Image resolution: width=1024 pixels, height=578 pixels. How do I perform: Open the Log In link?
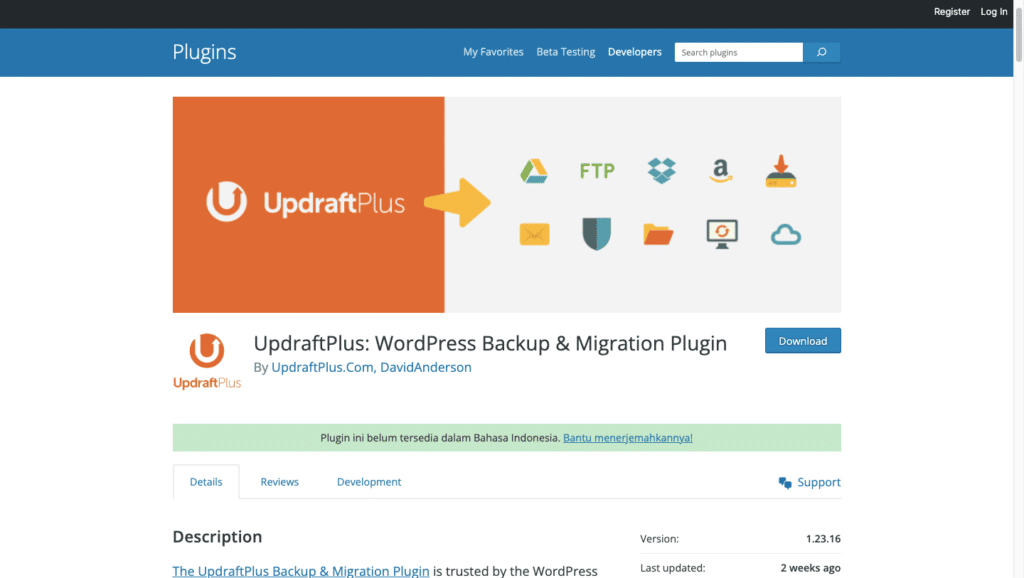coord(994,12)
